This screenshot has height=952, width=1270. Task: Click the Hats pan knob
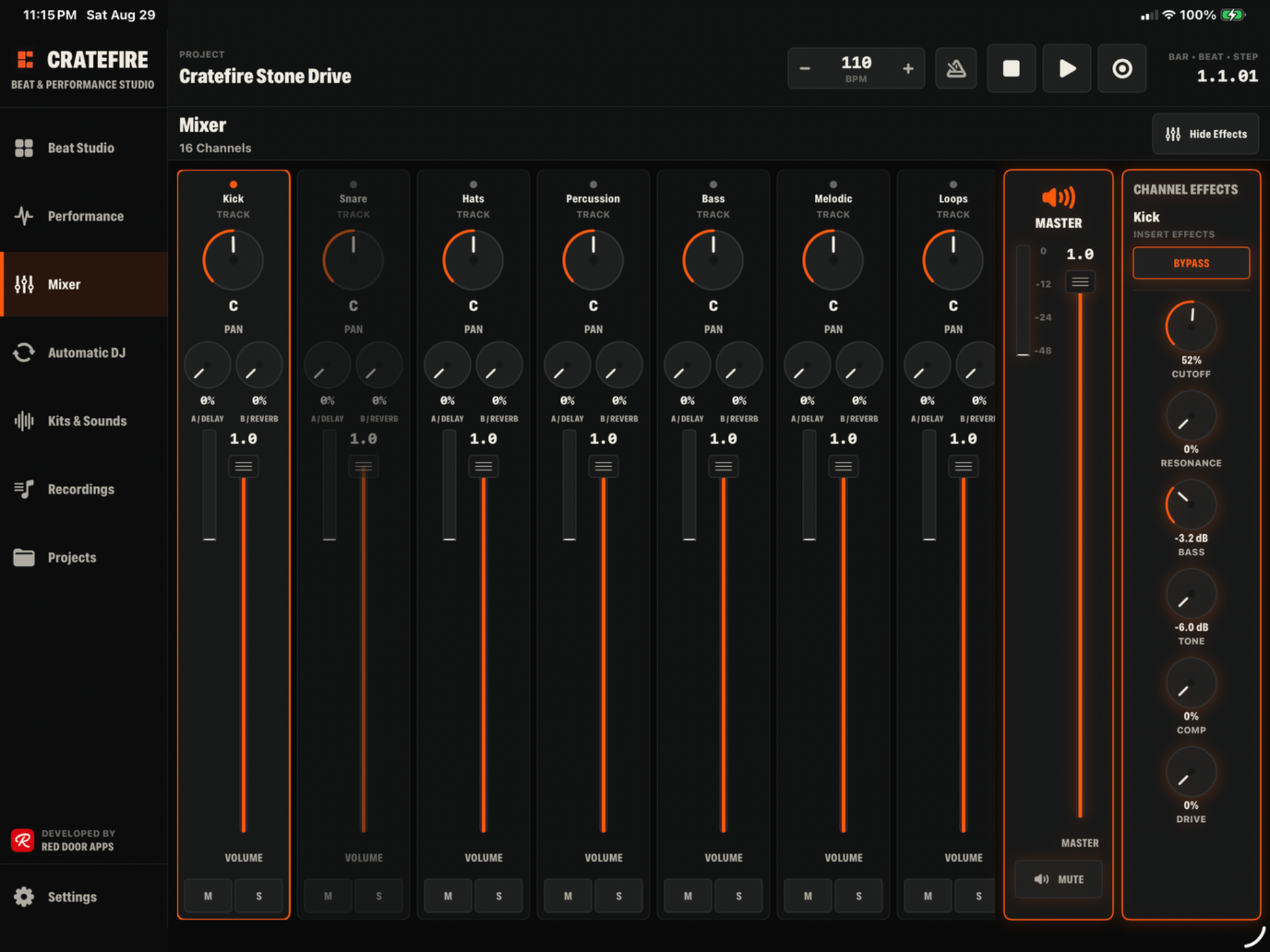473,260
